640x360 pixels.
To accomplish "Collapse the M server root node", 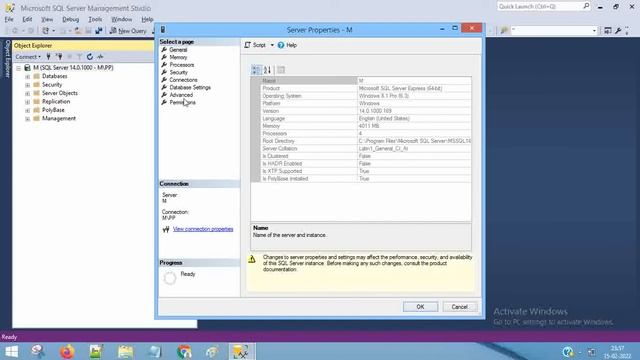I will tap(18, 68).
